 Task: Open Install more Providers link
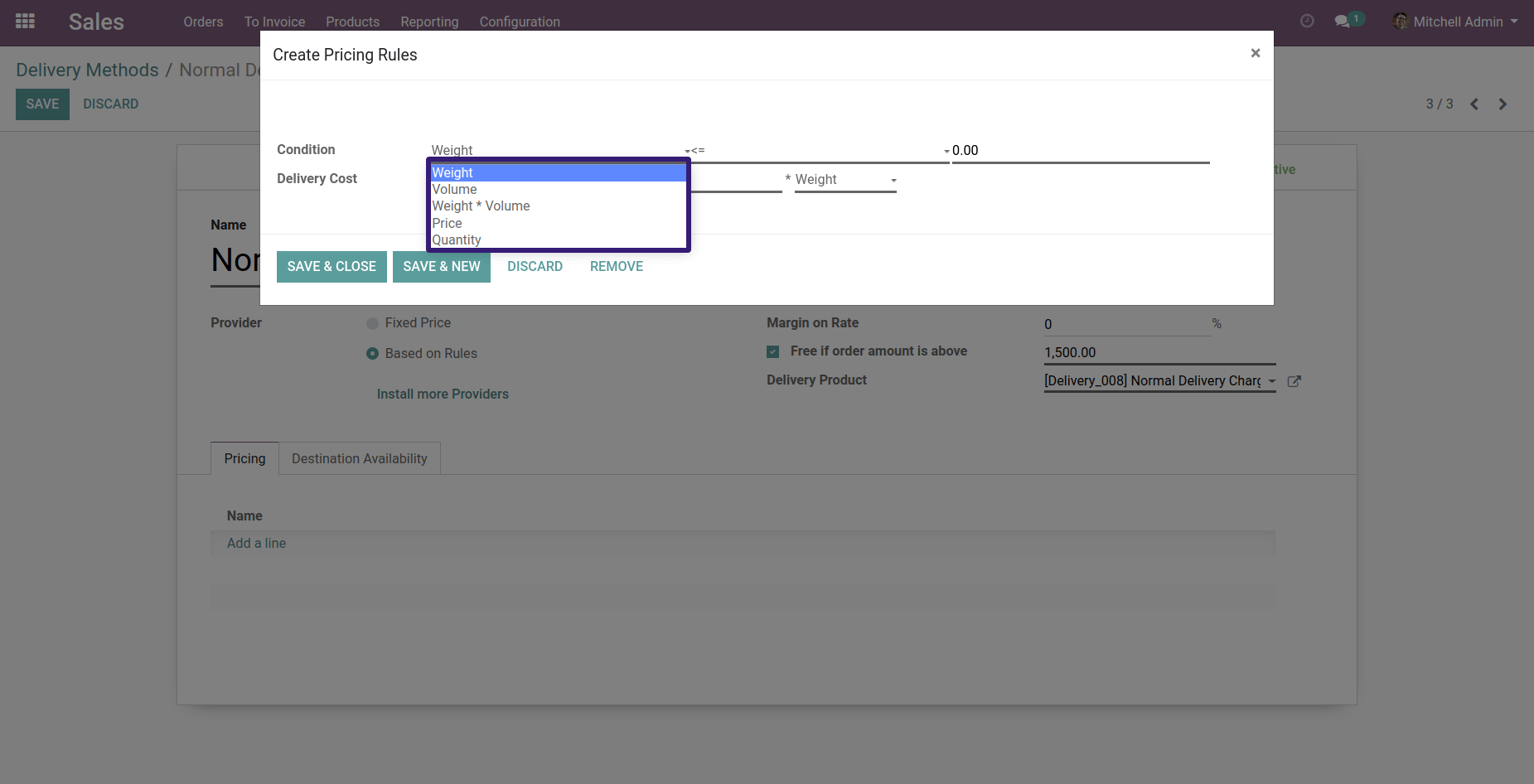coord(443,394)
